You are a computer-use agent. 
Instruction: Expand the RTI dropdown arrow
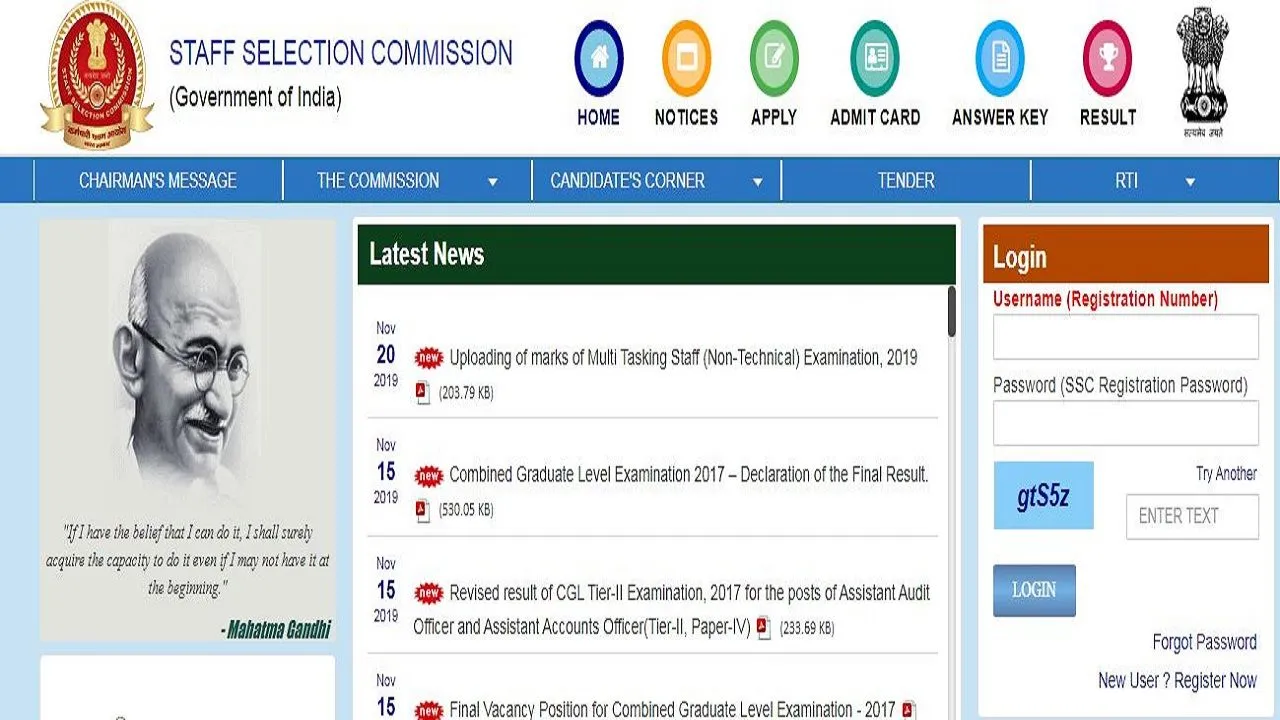1190,182
